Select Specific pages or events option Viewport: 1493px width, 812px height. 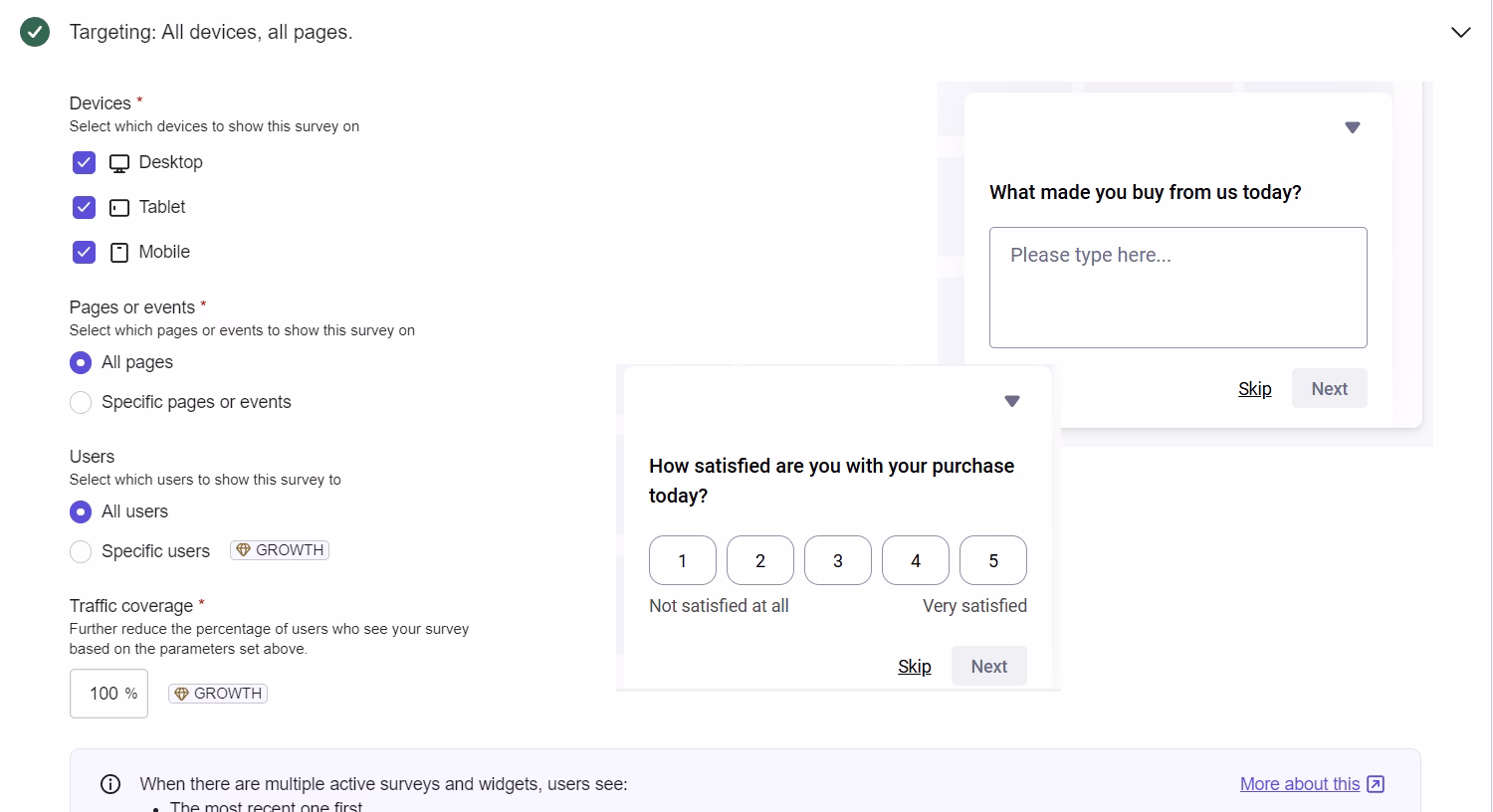(x=81, y=402)
